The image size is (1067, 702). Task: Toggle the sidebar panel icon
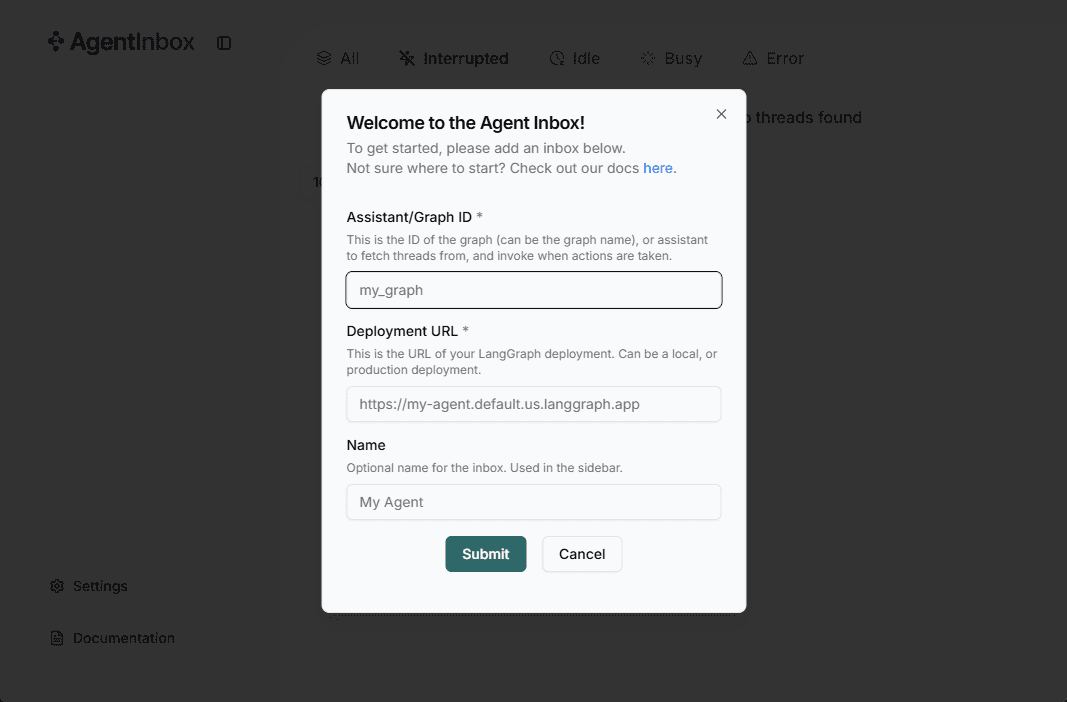(x=224, y=43)
